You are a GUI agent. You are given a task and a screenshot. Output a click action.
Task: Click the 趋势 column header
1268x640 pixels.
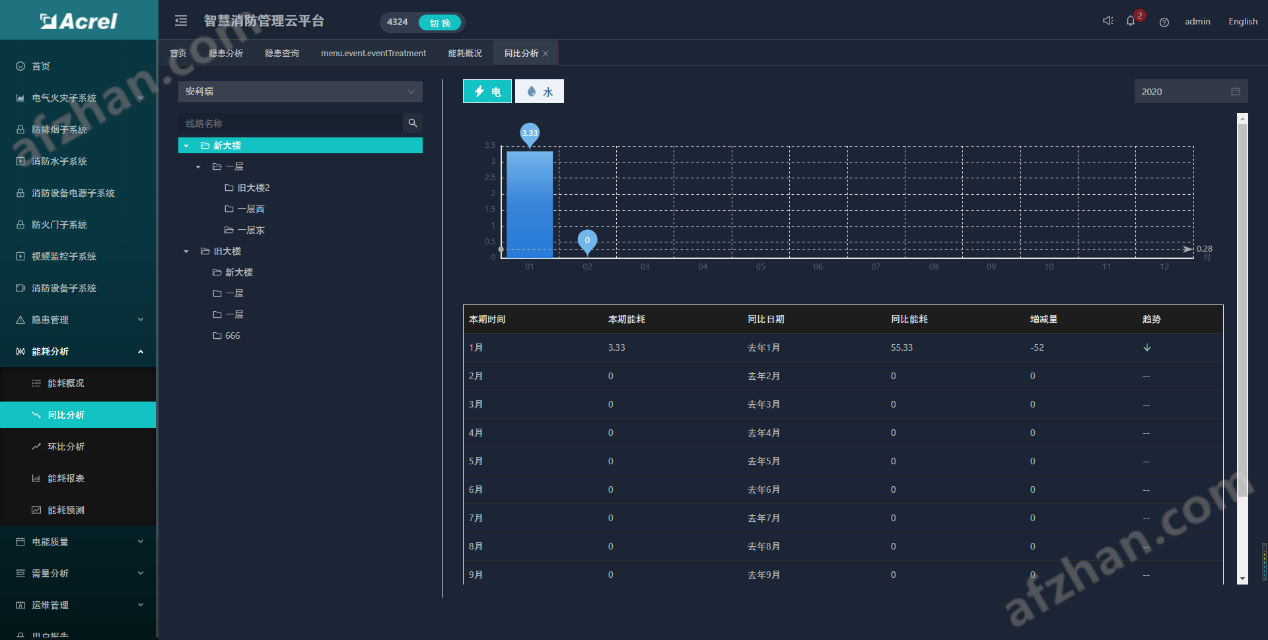(1152, 319)
